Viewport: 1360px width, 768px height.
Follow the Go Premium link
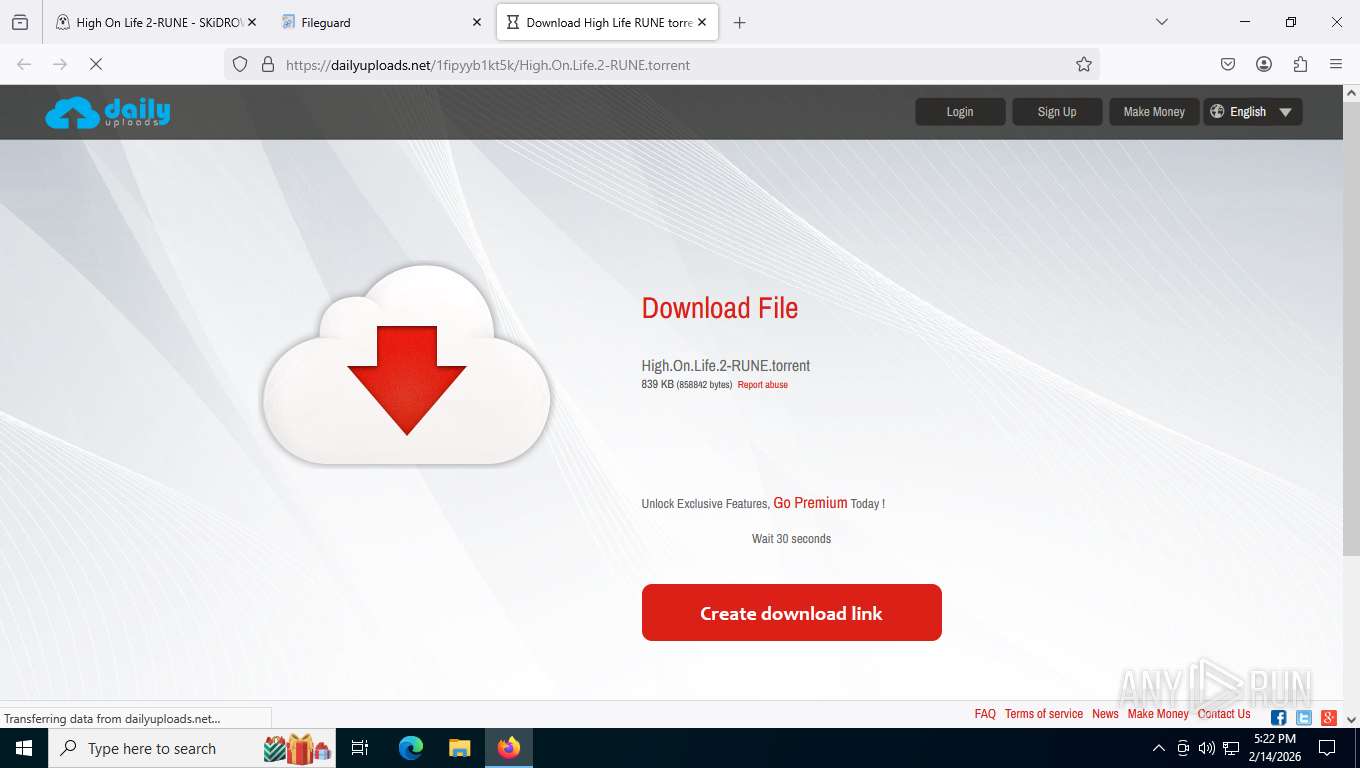(x=810, y=503)
